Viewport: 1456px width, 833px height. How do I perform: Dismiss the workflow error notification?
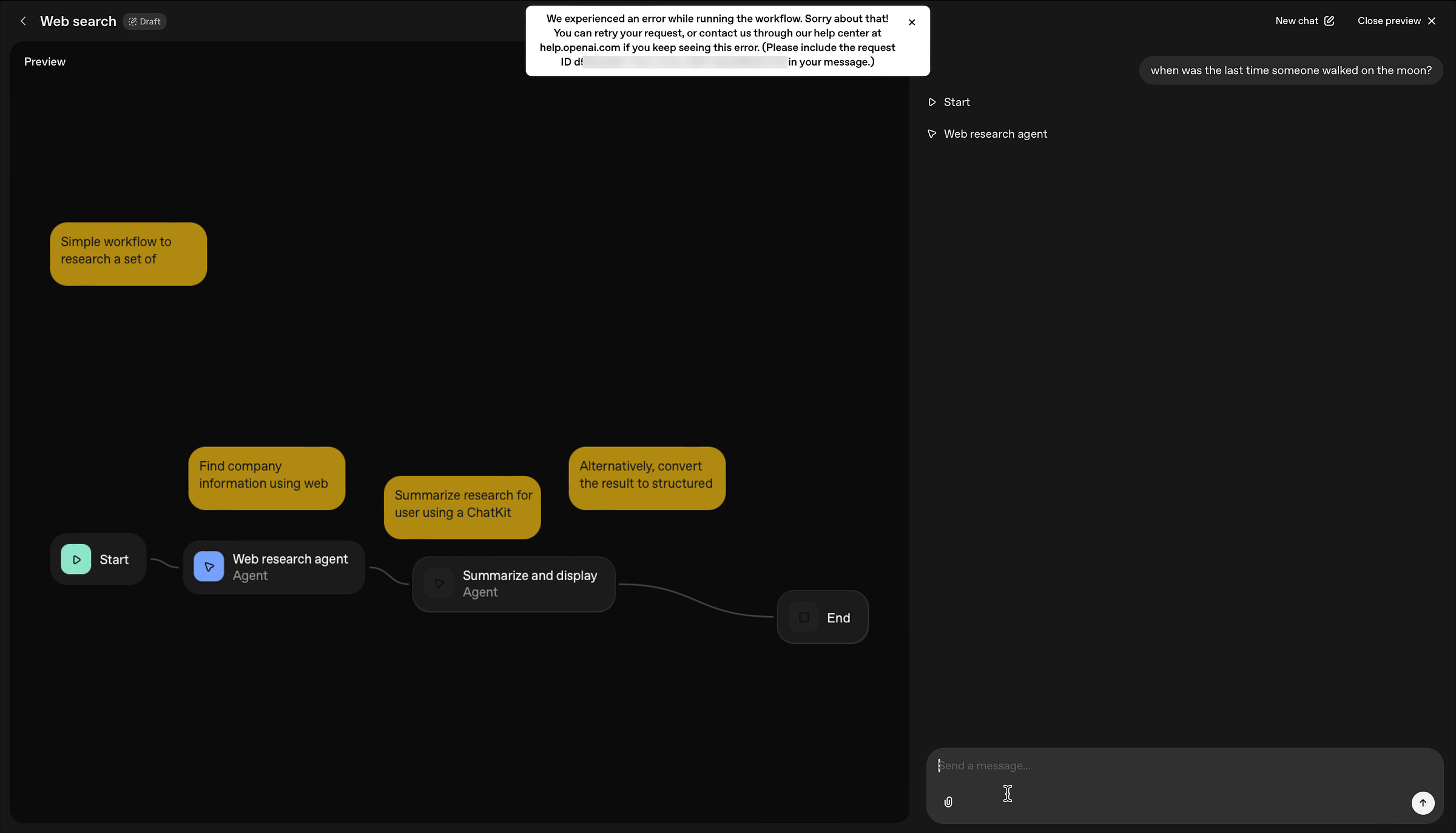(x=911, y=22)
